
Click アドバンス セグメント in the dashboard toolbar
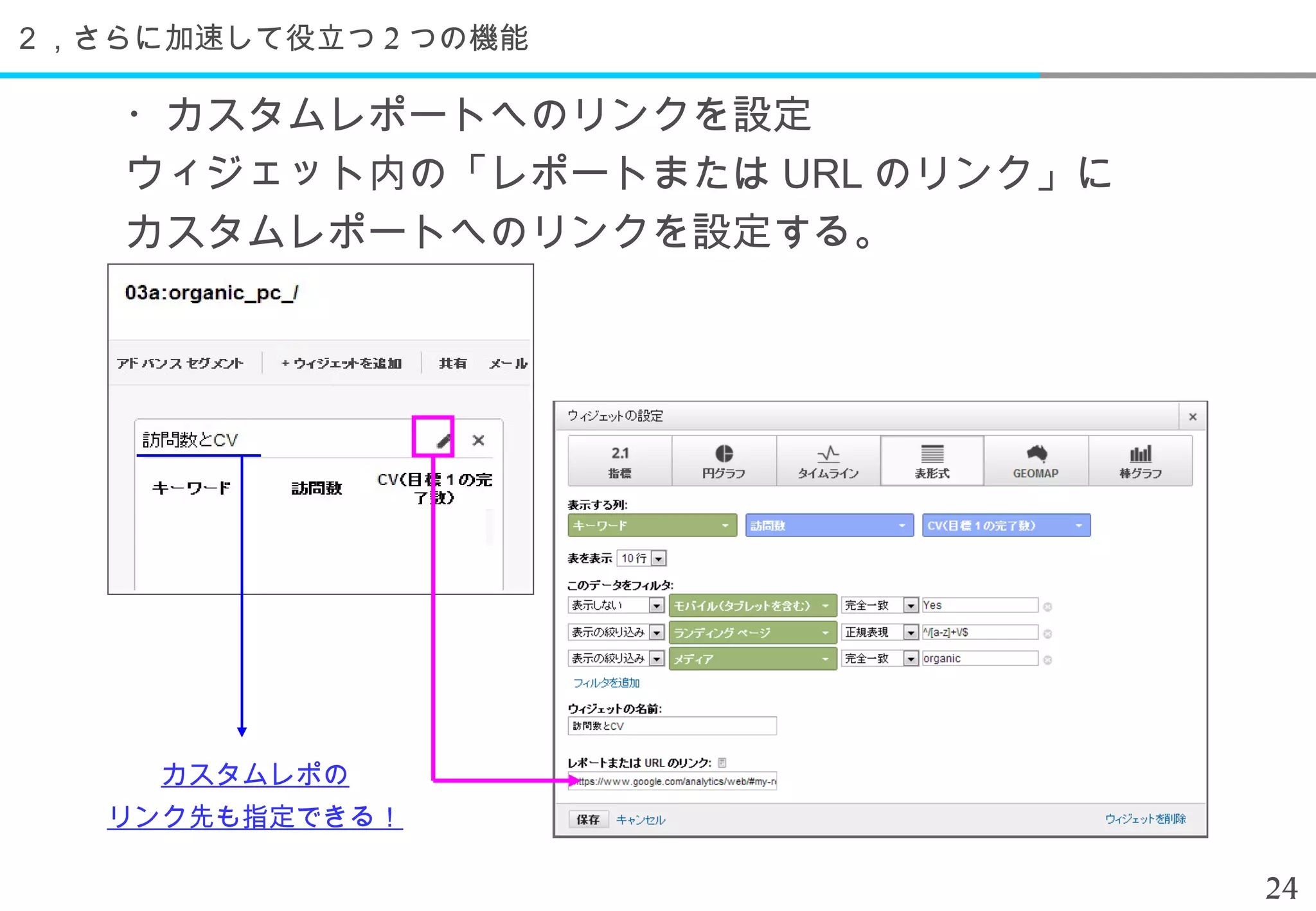point(180,364)
